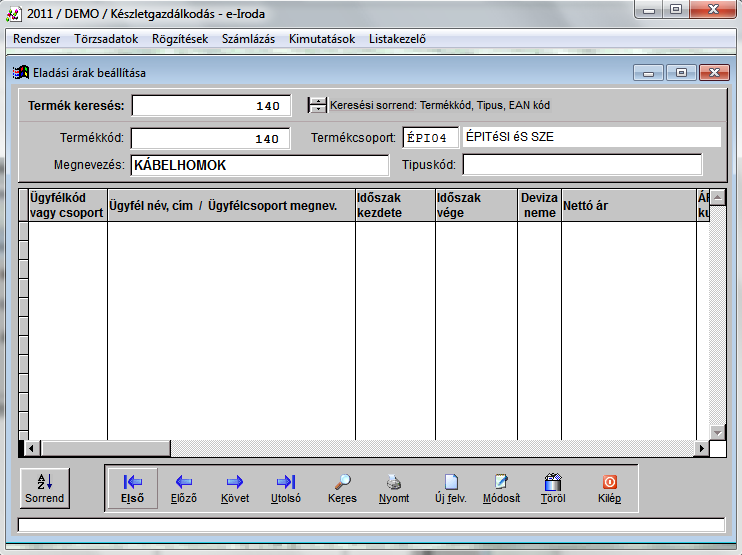Jump to last record with Utolsó
742x555 pixels.
(286, 488)
